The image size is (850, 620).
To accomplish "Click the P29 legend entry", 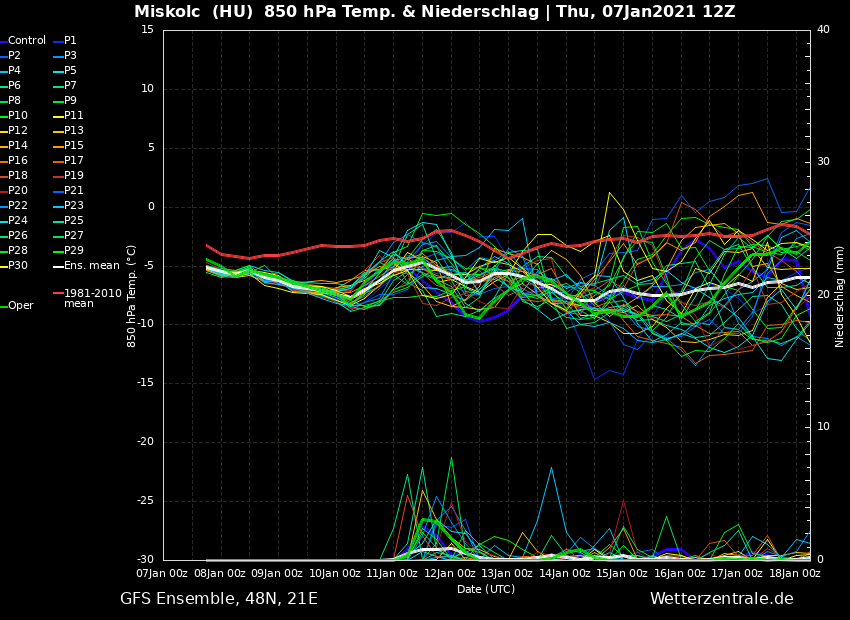I will tap(73, 251).
